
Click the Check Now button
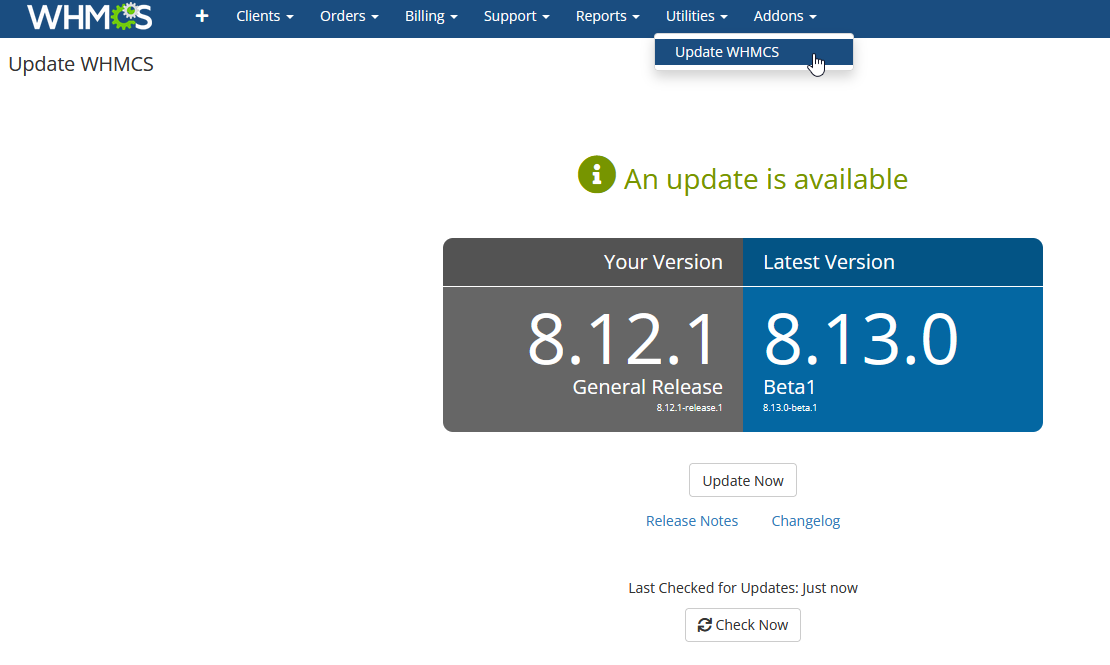click(743, 625)
